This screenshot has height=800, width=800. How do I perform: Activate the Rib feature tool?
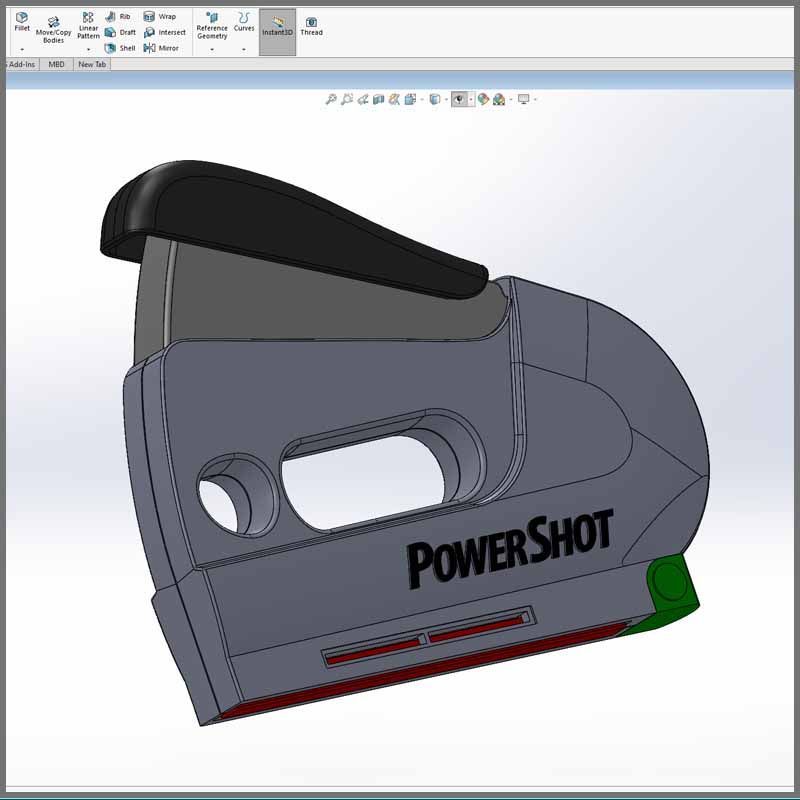pyautogui.click(x=118, y=17)
